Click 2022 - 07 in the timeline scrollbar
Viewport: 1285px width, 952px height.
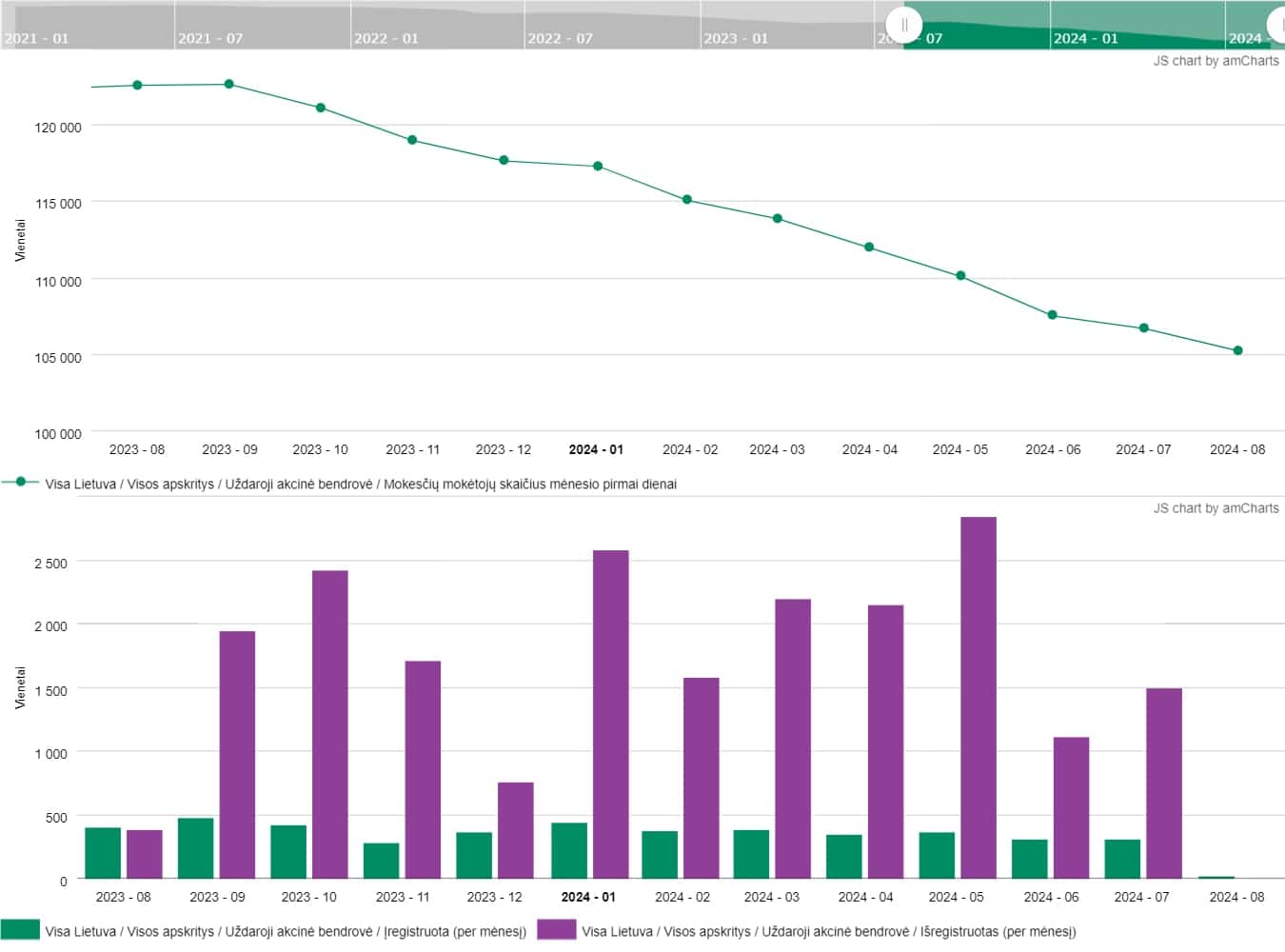coord(560,38)
